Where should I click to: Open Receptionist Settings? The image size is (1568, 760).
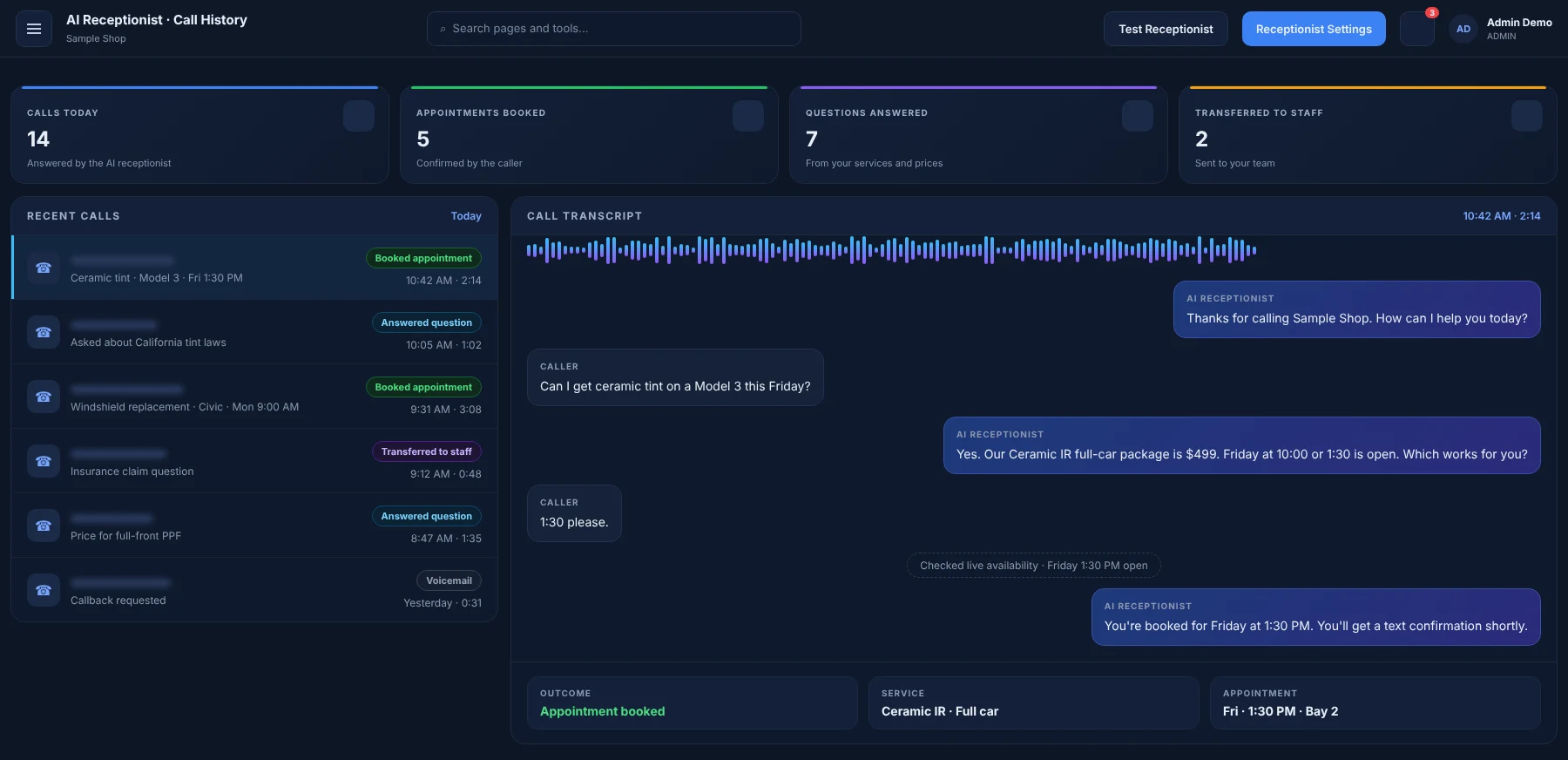click(1314, 29)
